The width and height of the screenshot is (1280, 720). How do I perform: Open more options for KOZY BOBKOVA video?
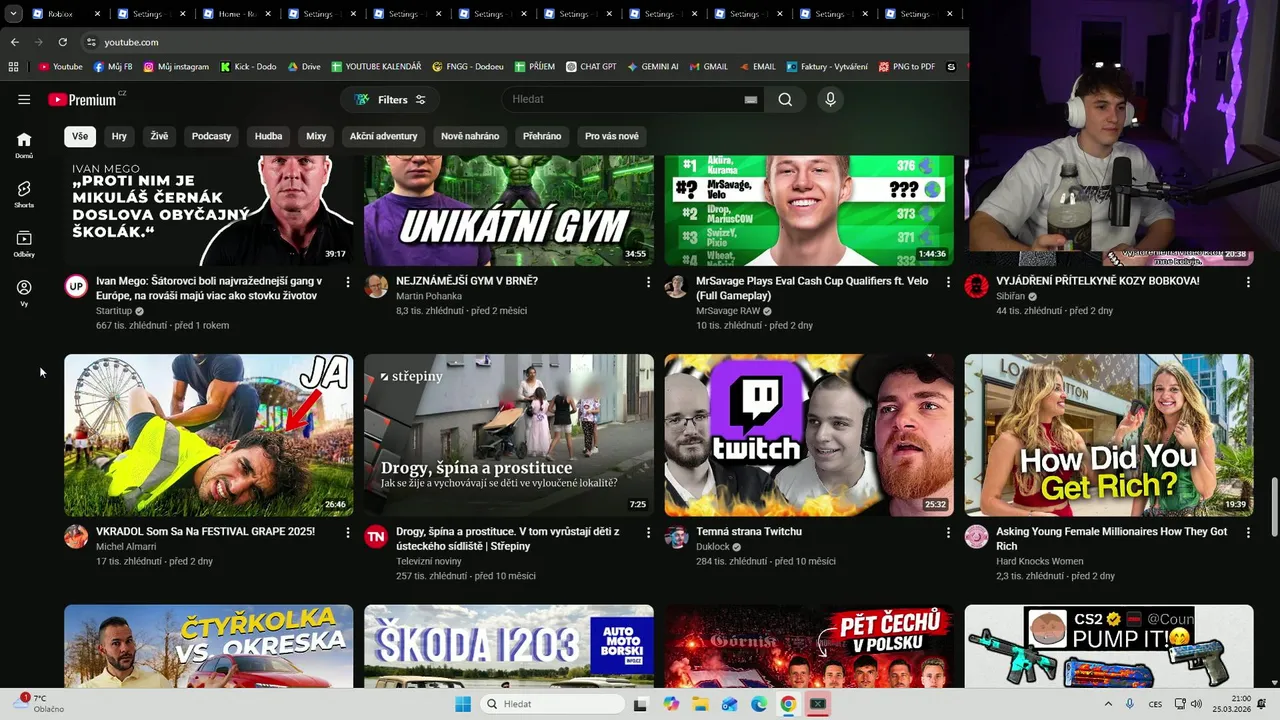click(1248, 282)
